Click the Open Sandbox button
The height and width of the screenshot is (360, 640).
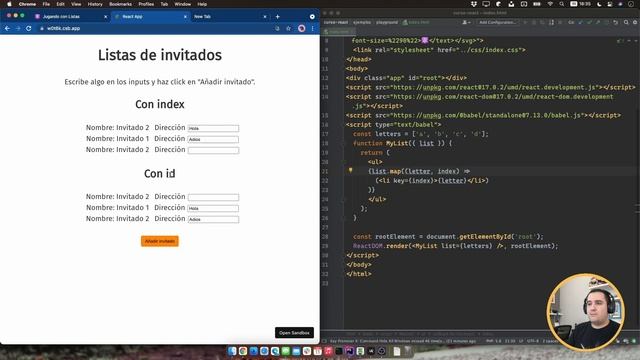point(294,333)
